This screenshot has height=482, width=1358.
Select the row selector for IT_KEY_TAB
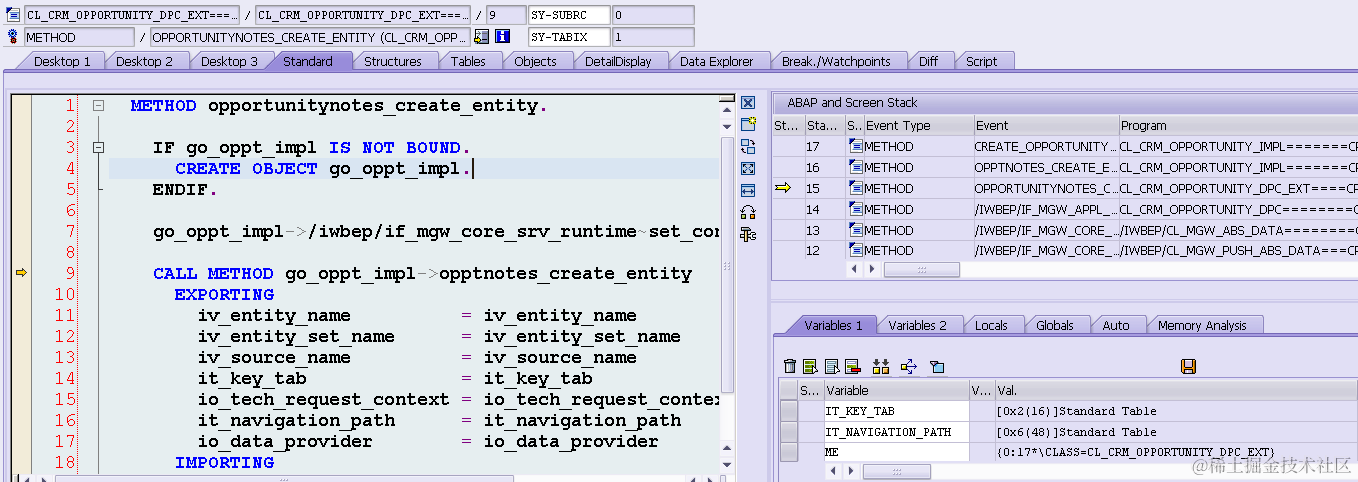[788, 411]
